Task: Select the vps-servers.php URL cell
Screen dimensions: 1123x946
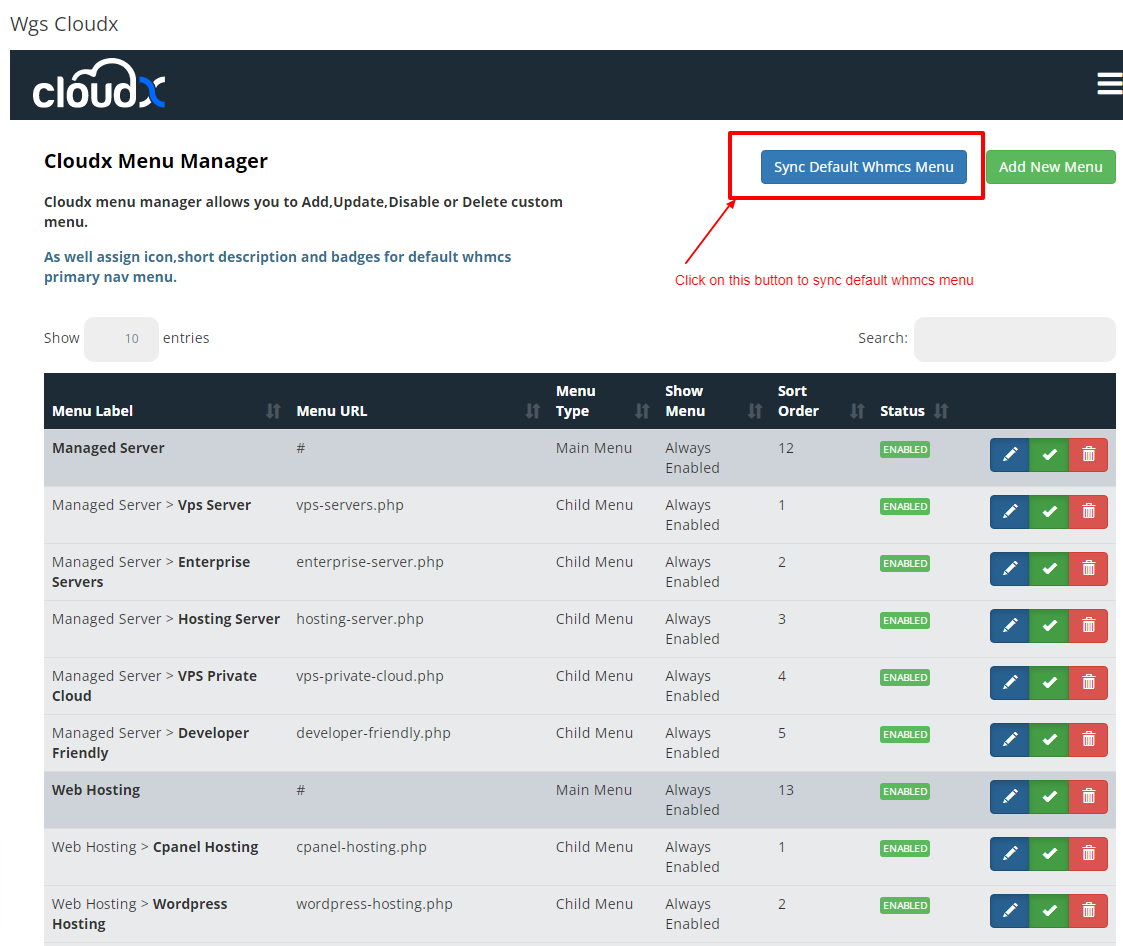Action: pos(350,505)
